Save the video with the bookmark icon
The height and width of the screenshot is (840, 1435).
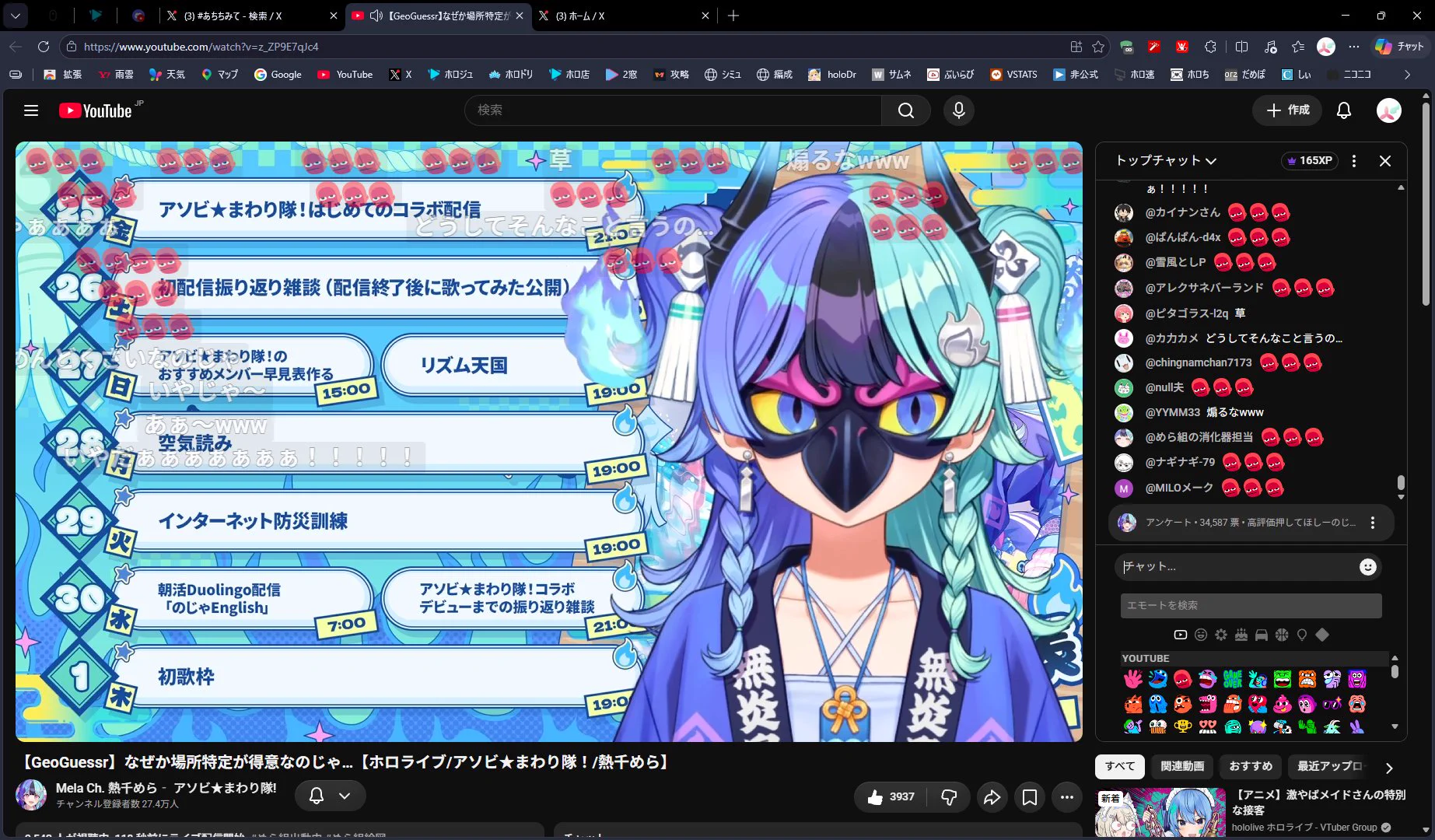(1029, 796)
